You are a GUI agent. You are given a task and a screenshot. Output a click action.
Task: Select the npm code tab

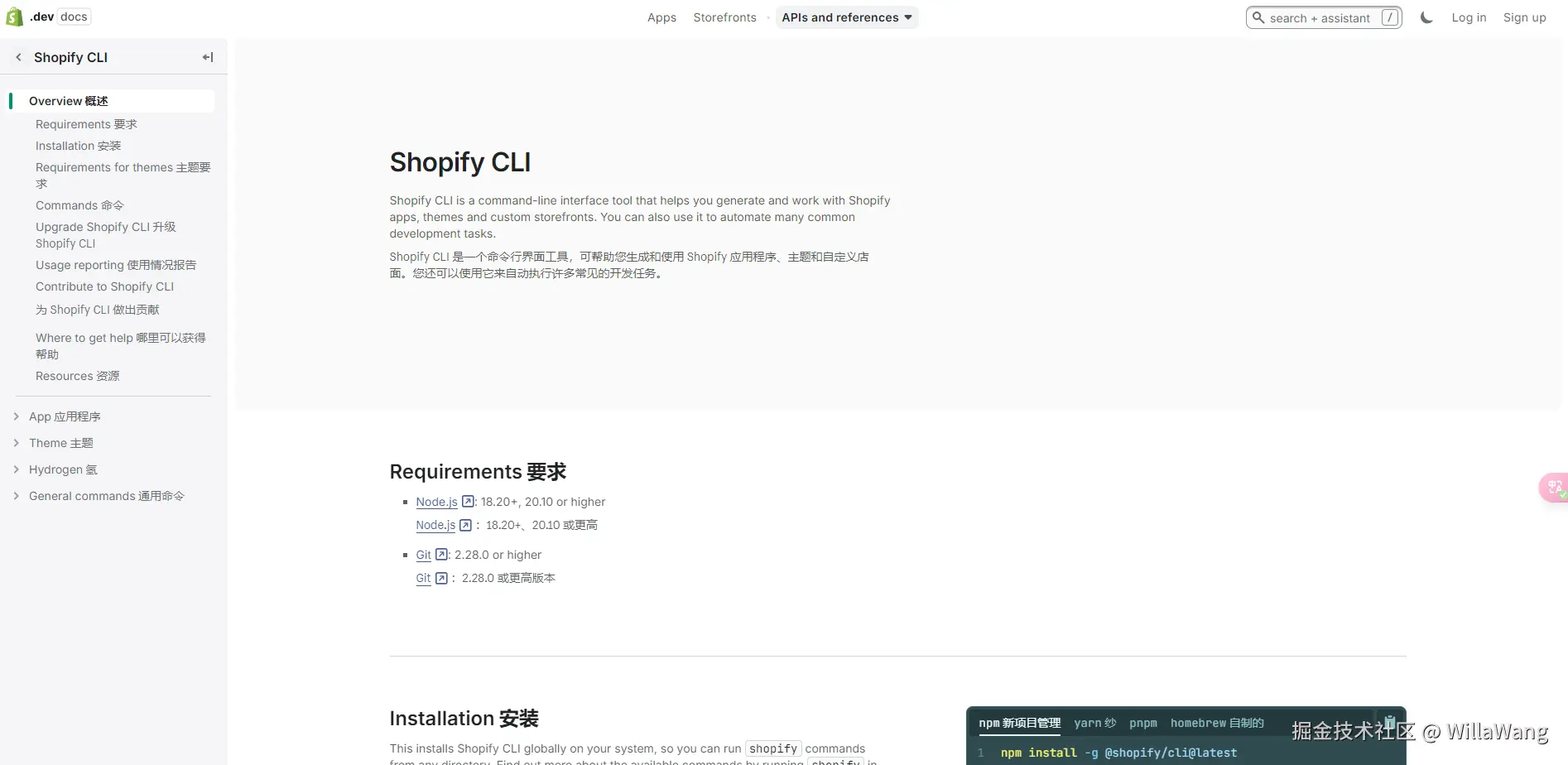pos(1019,723)
